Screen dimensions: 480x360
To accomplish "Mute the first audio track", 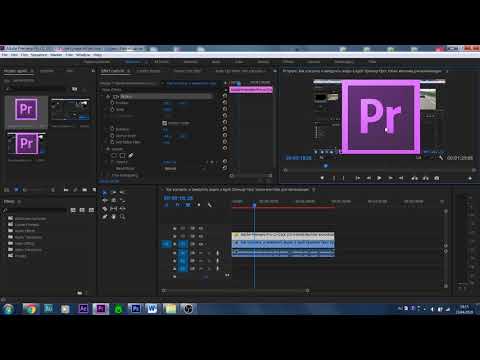I will (x=201, y=253).
